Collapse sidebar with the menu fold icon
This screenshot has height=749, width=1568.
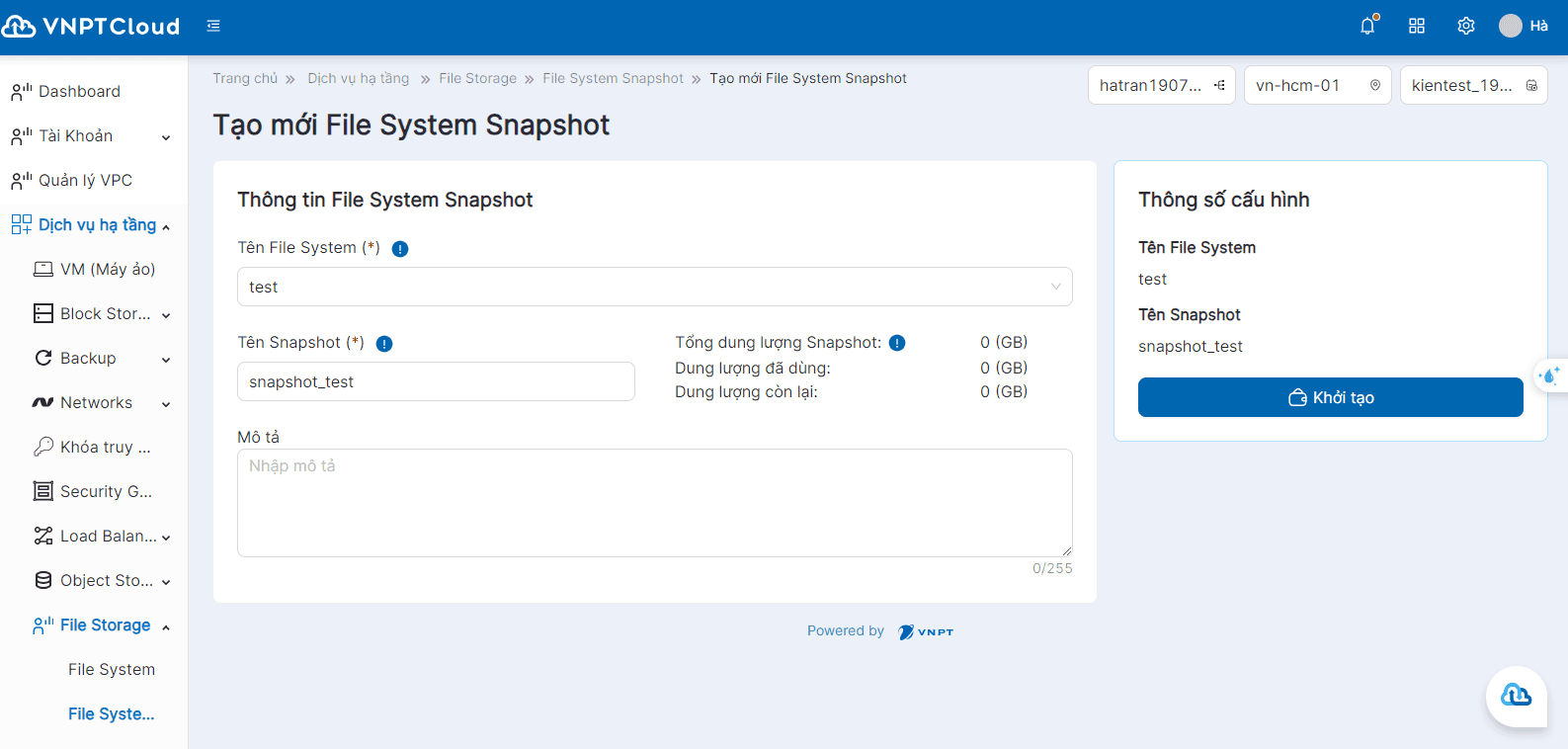(213, 27)
